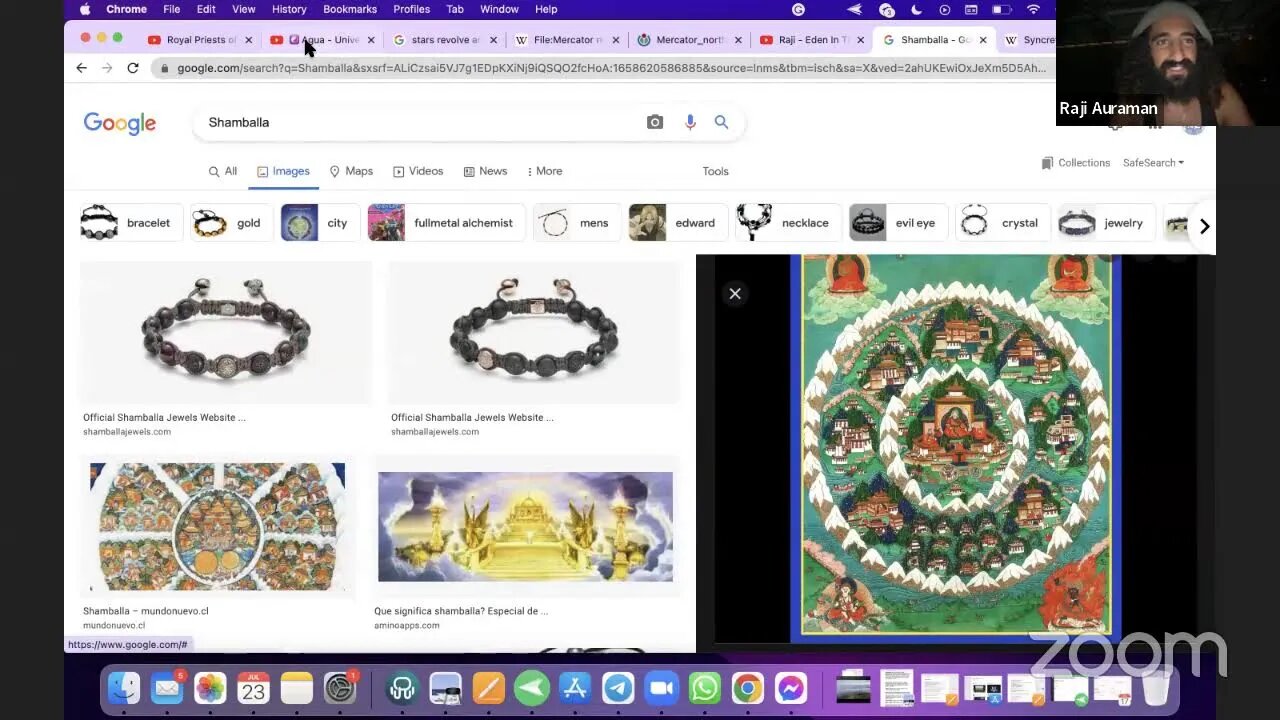The image size is (1280, 720).
Task: Go back to the previous page
Action: click(x=82, y=68)
